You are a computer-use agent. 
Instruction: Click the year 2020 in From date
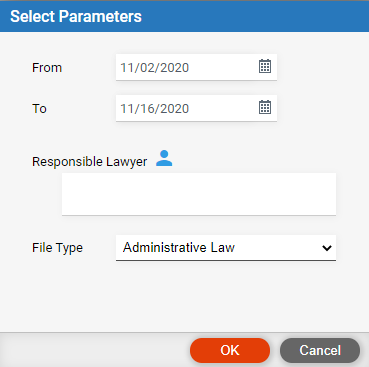pyautogui.click(x=174, y=68)
